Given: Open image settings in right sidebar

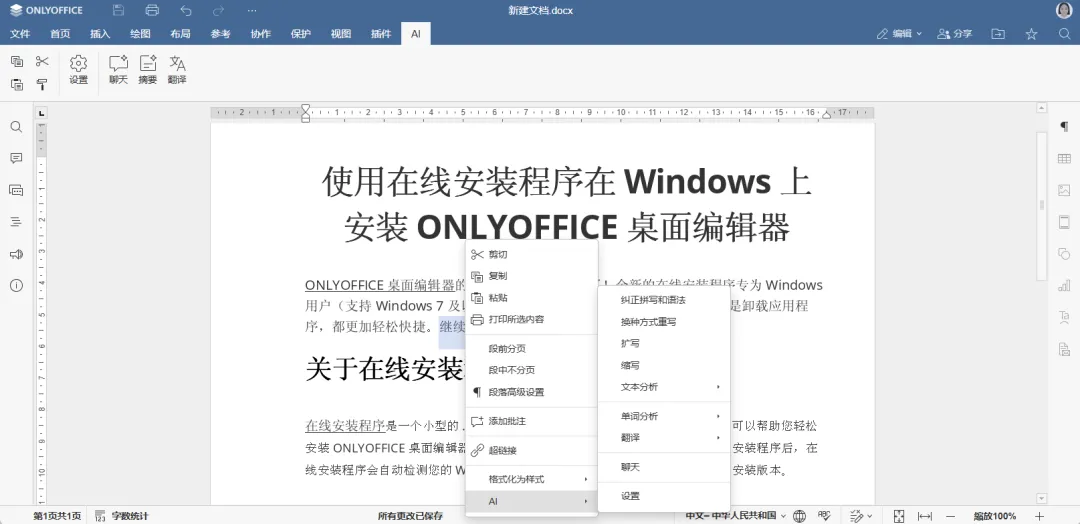Looking at the screenshot, I should 1064,190.
